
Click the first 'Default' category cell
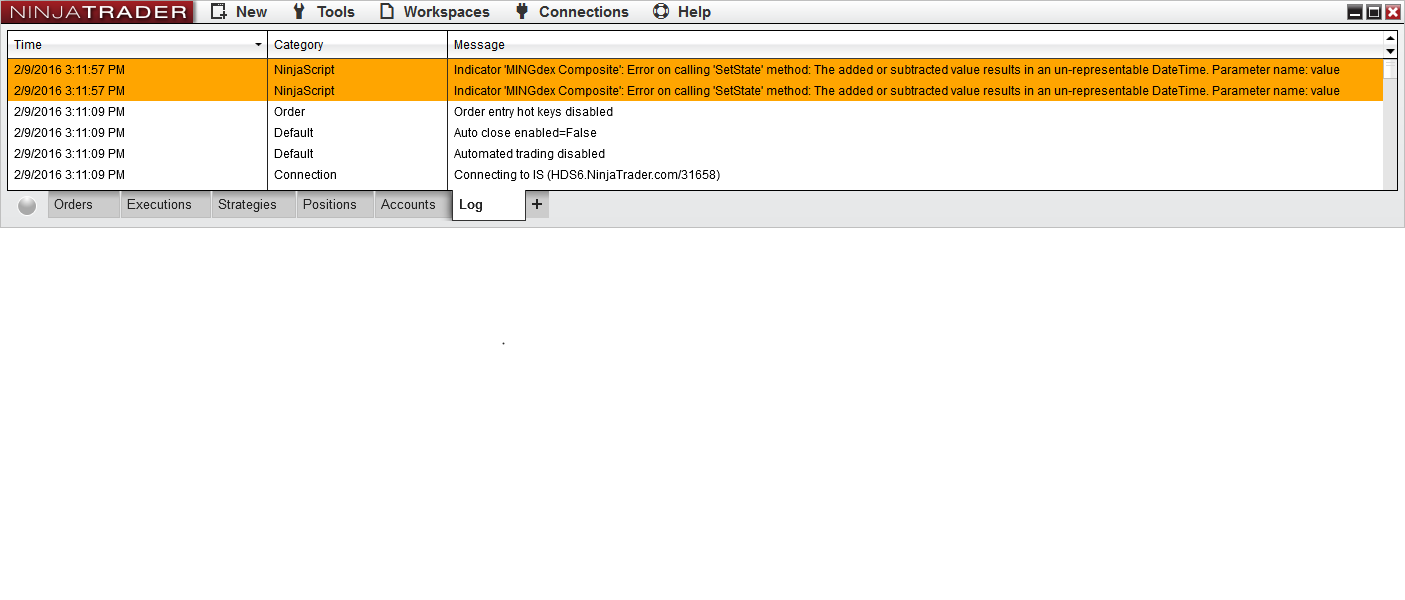pos(357,133)
